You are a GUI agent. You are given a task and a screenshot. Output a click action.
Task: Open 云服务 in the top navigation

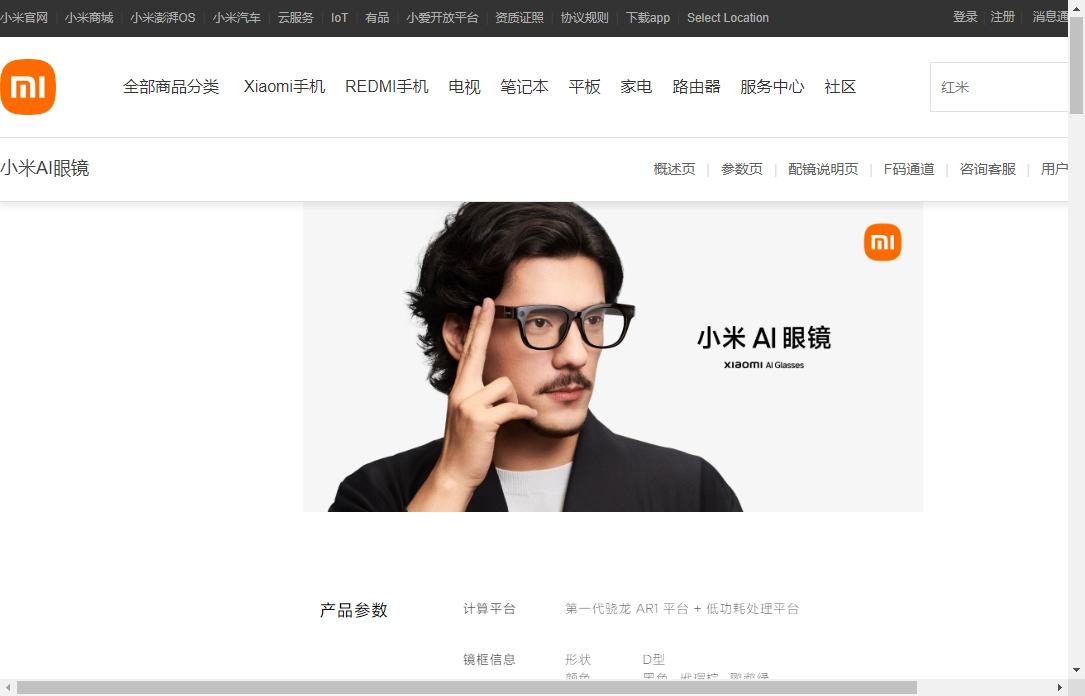295,17
